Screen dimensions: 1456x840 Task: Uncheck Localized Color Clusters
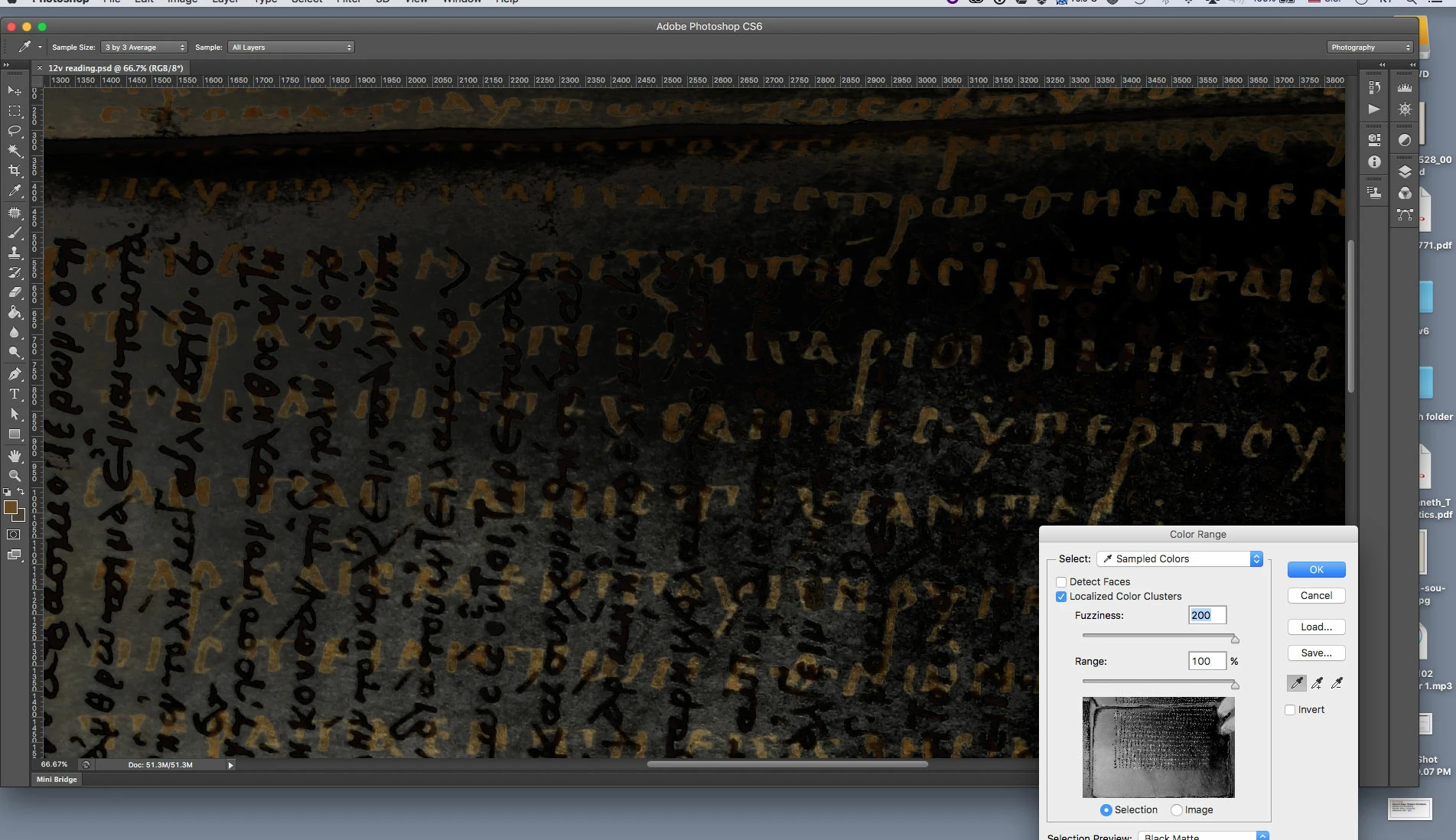click(1061, 597)
